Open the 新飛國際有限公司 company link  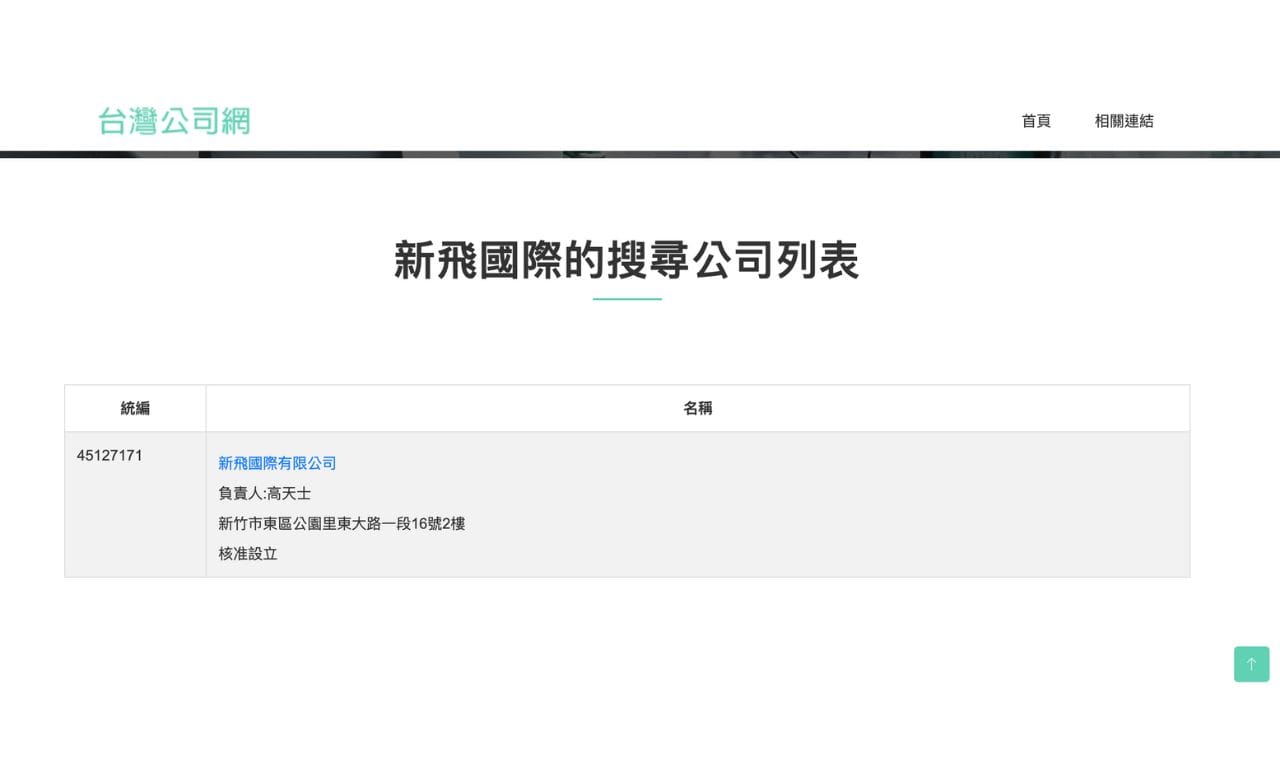click(277, 463)
